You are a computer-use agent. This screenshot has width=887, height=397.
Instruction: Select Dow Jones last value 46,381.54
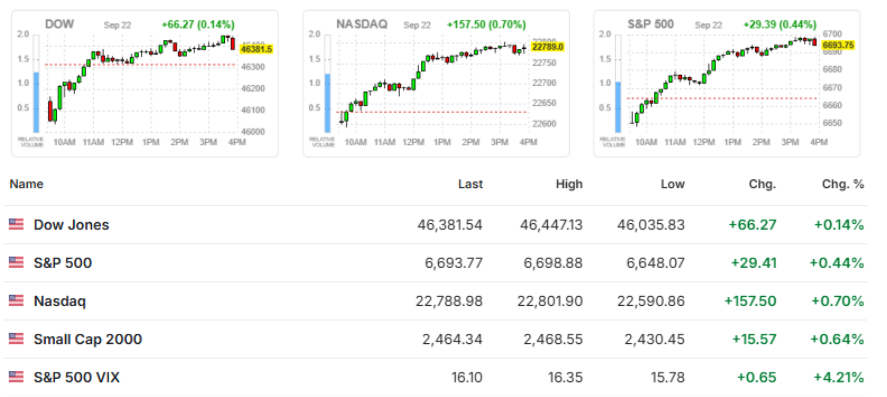[x=450, y=225]
